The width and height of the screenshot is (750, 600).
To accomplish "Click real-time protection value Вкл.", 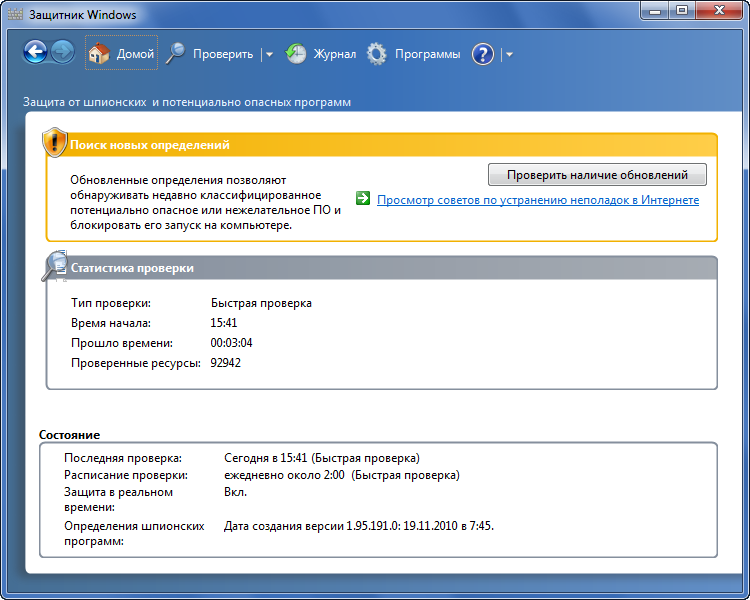I will pyautogui.click(x=235, y=492).
